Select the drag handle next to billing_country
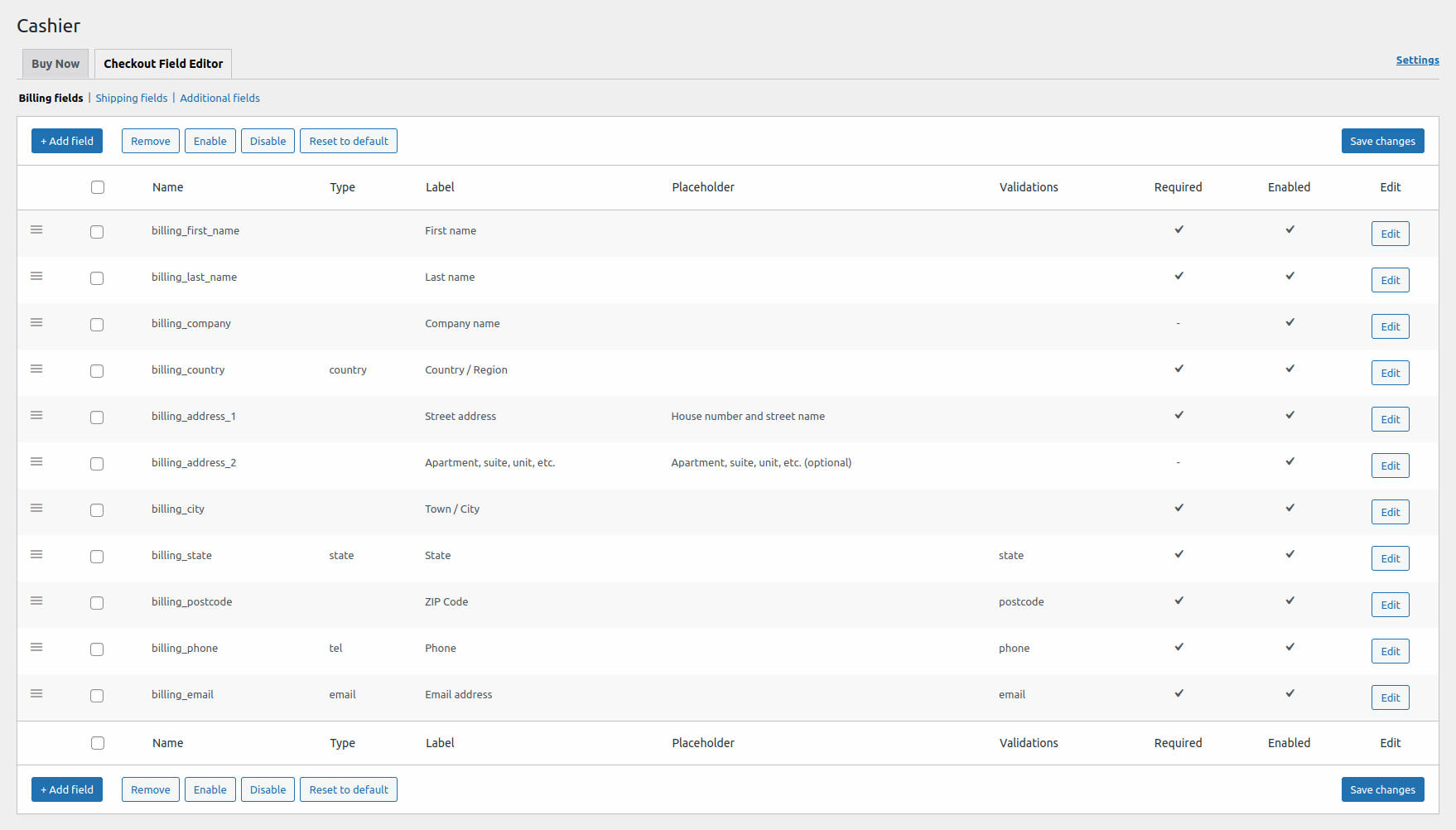The width and height of the screenshot is (1456, 830). tap(36, 369)
